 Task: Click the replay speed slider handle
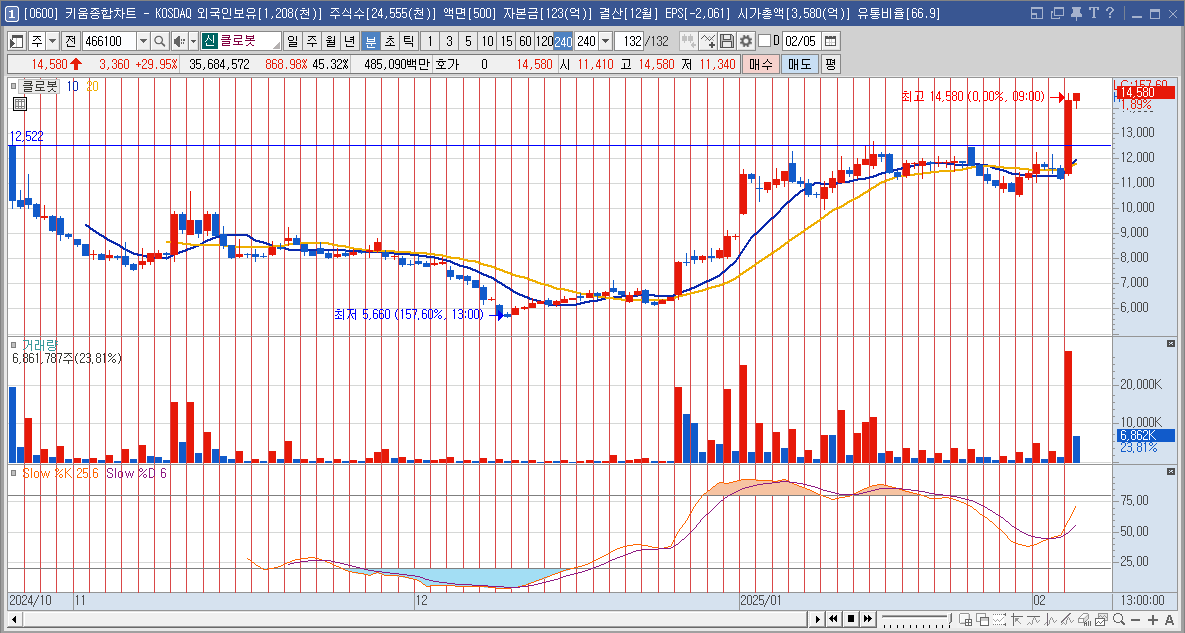pos(950,618)
